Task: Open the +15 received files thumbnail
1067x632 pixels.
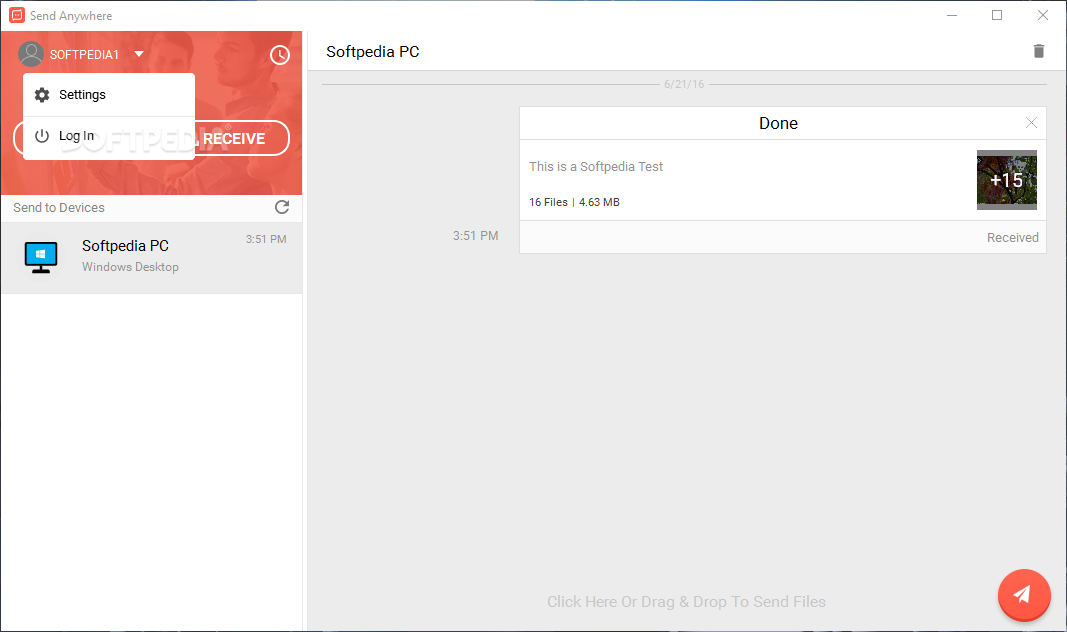Action: click(x=1006, y=180)
